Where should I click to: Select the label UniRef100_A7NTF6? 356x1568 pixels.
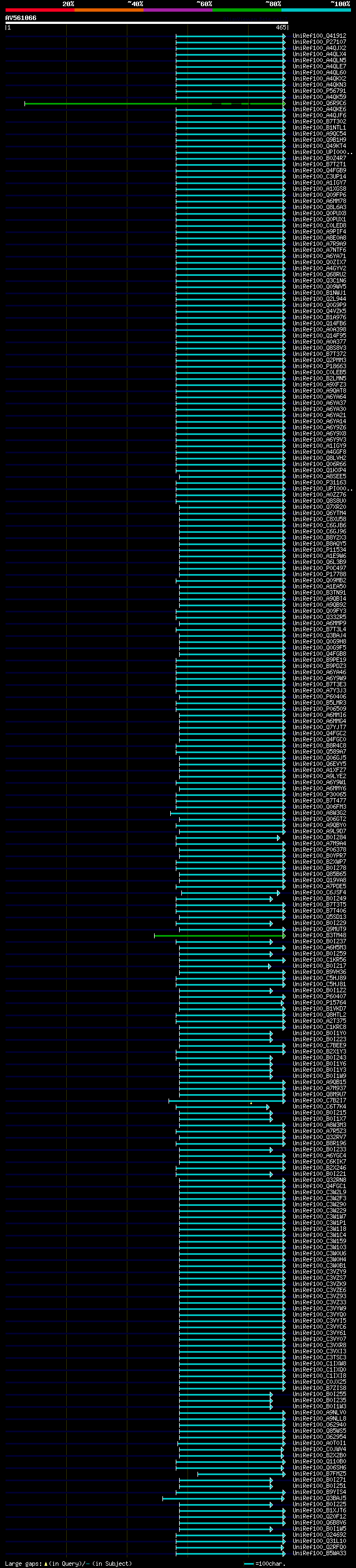tap(319, 250)
